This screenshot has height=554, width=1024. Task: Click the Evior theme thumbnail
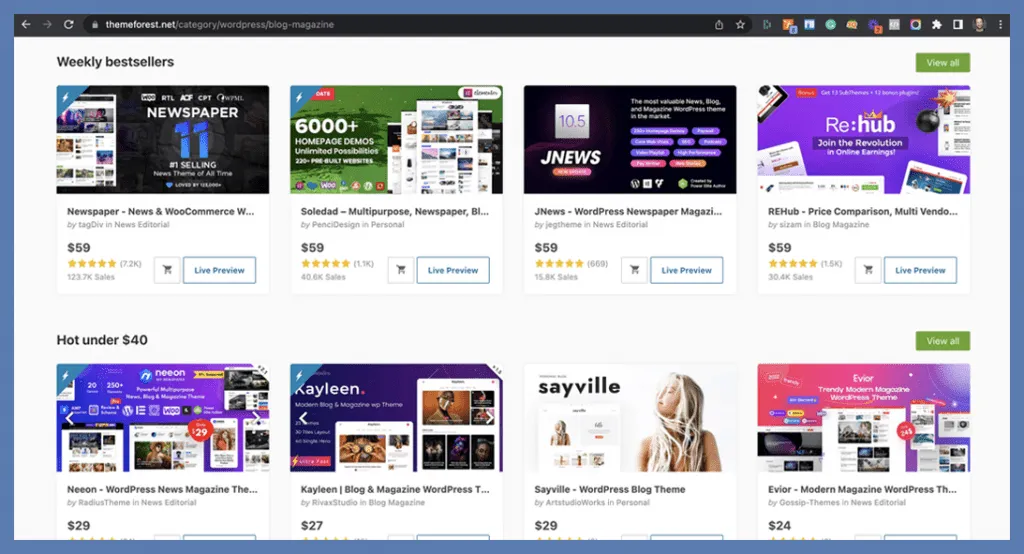pyautogui.click(x=863, y=418)
